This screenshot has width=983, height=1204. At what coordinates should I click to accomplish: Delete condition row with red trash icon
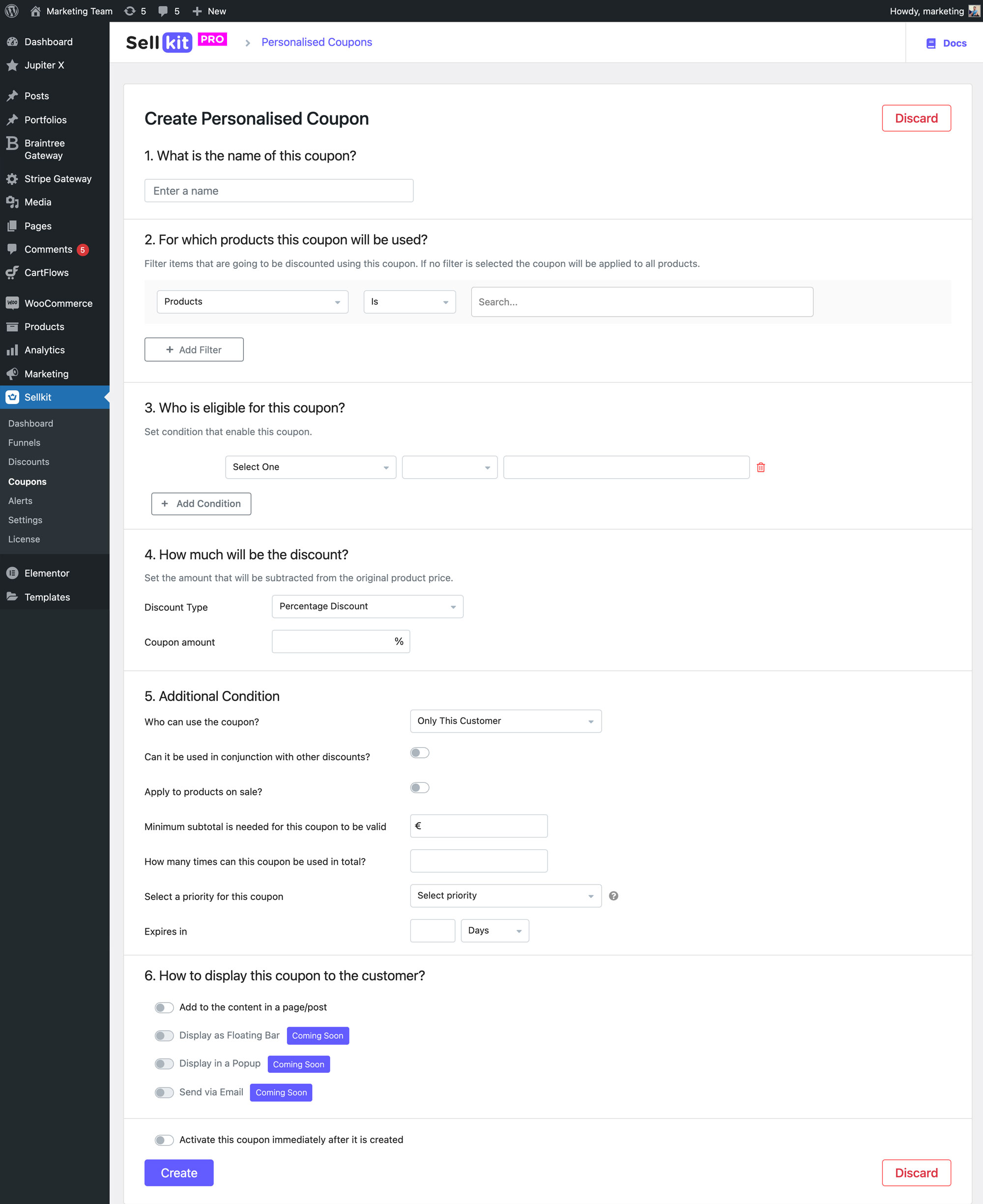click(760, 467)
